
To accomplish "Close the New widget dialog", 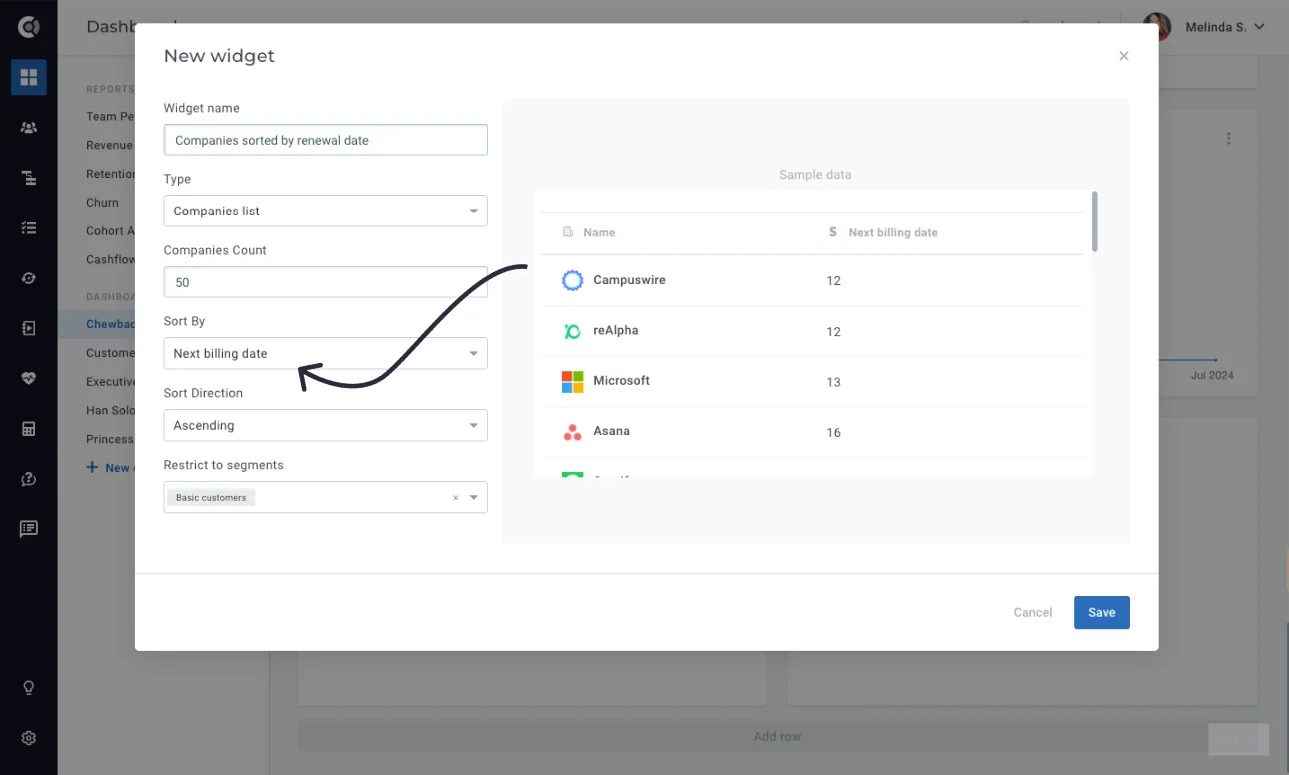I will pyautogui.click(x=1124, y=56).
